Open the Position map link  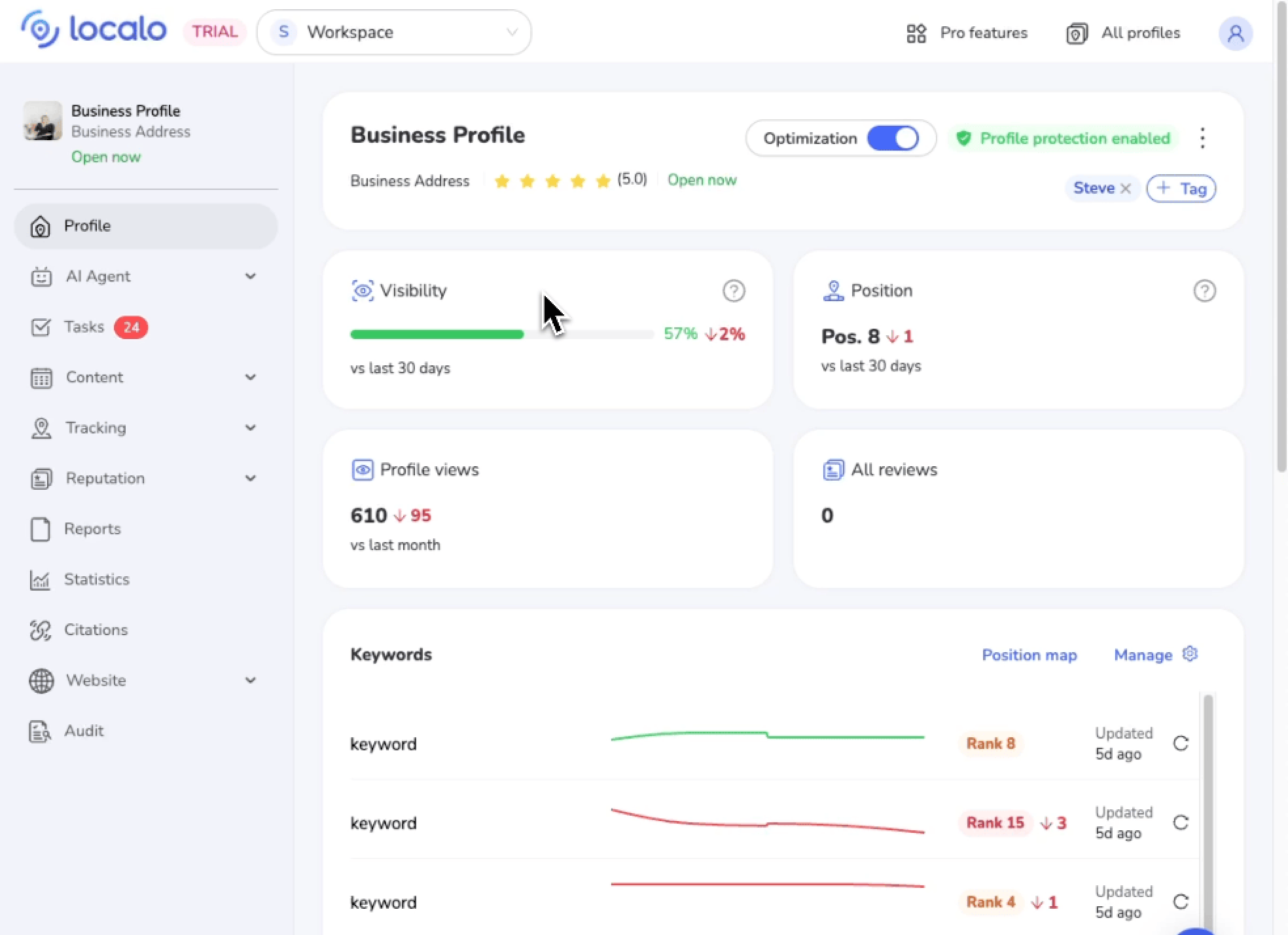click(1029, 655)
